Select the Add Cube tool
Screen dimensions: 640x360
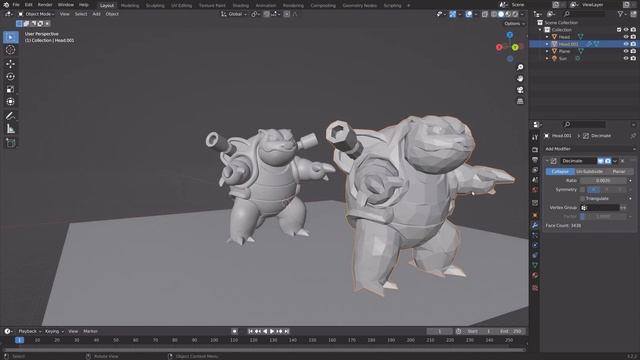(11, 143)
